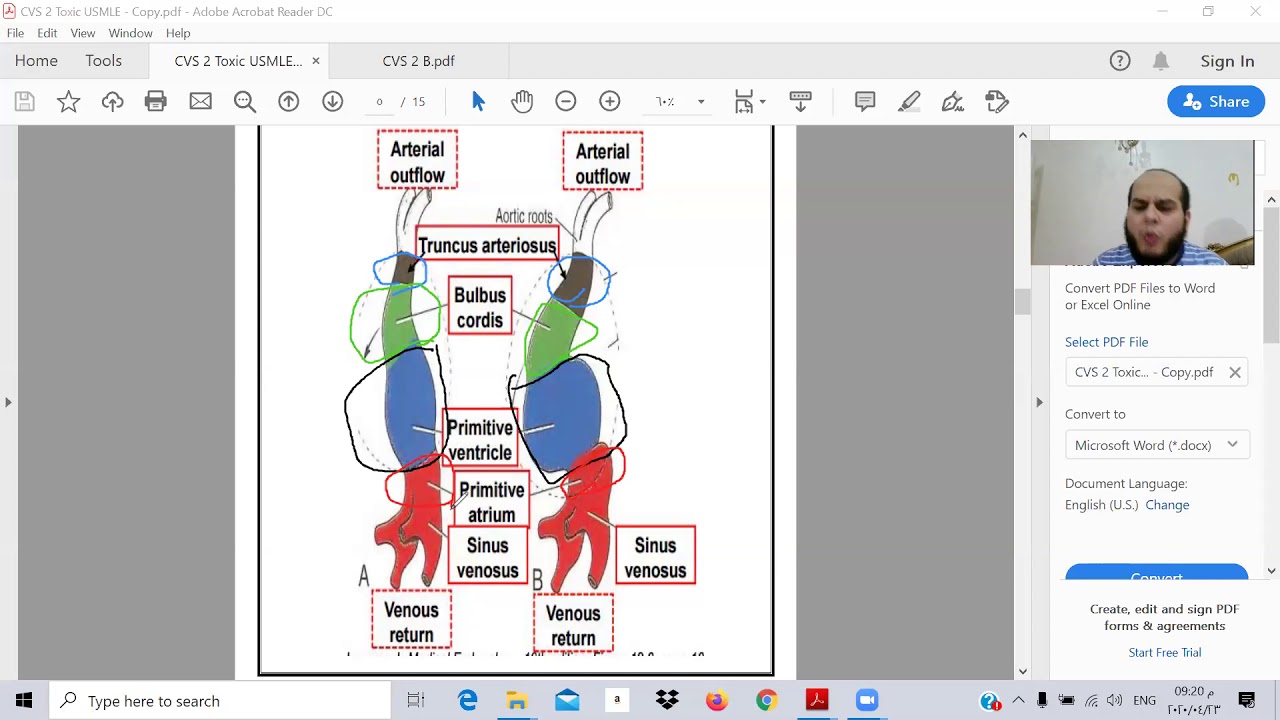Image resolution: width=1280 pixels, height=720 pixels.
Task: Open the Help question mark icon
Action: pyautogui.click(x=1120, y=61)
